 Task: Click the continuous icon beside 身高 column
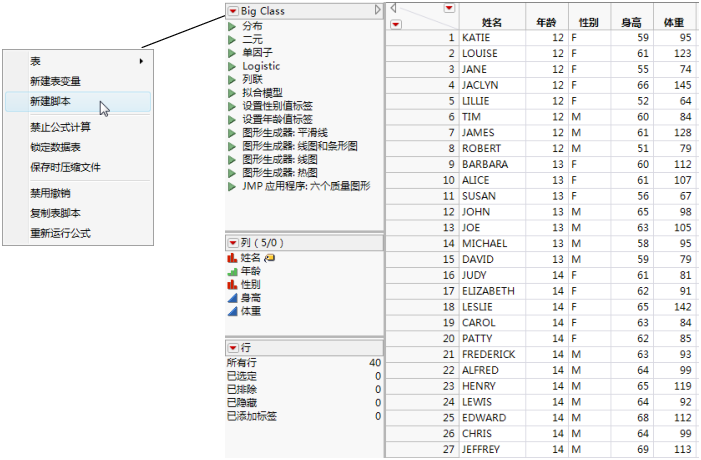pyautogui.click(x=232, y=298)
